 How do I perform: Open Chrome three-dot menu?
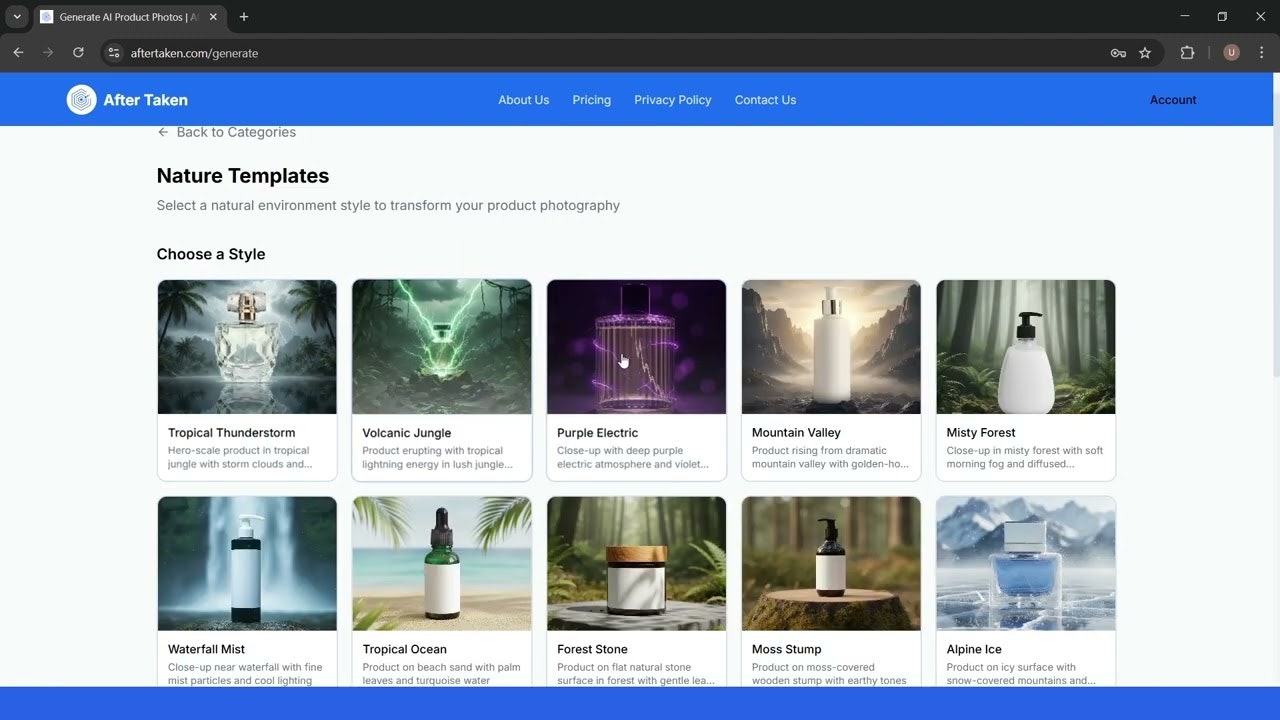pos(1261,53)
